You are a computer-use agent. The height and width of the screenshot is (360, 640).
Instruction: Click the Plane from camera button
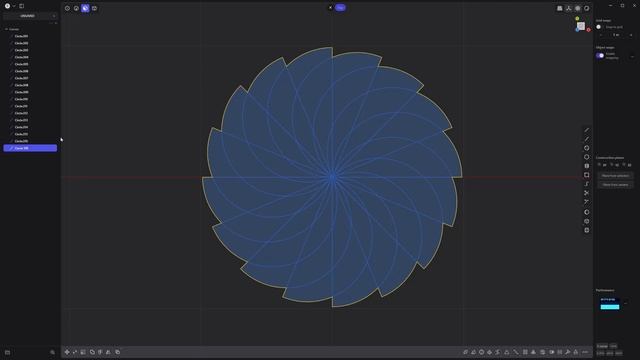(x=616, y=185)
